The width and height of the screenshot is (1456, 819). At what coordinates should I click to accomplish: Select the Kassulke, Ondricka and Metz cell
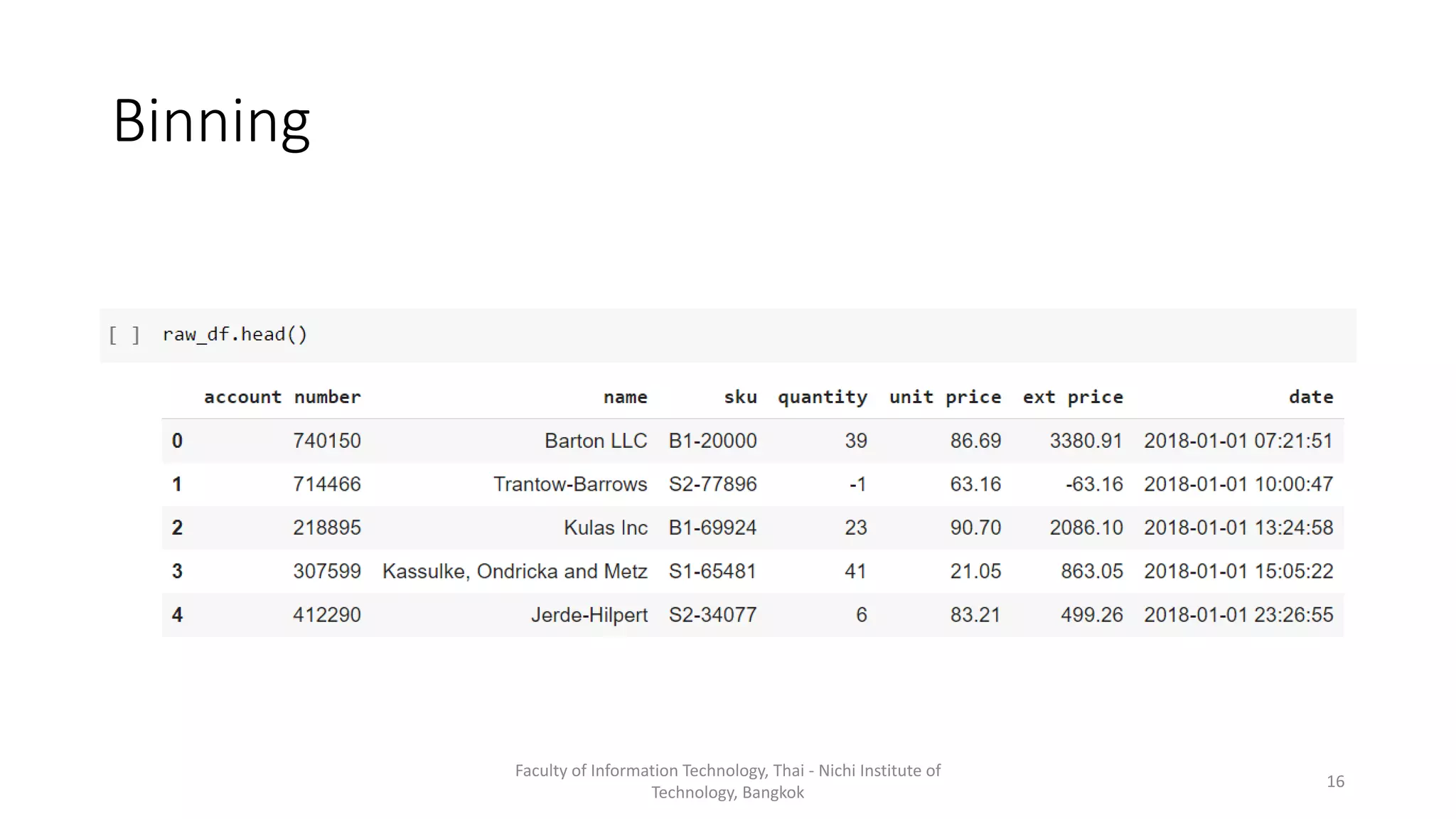click(515, 571)
